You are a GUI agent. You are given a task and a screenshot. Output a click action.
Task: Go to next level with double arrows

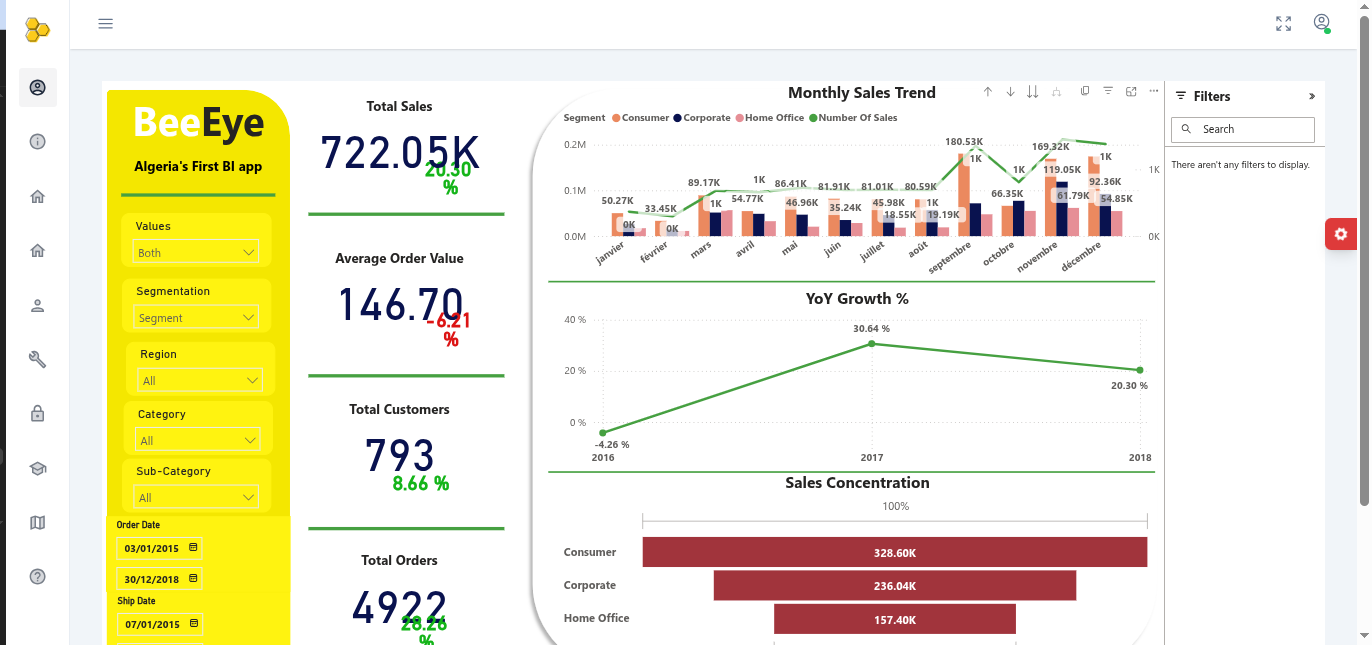coord(1033,91)
